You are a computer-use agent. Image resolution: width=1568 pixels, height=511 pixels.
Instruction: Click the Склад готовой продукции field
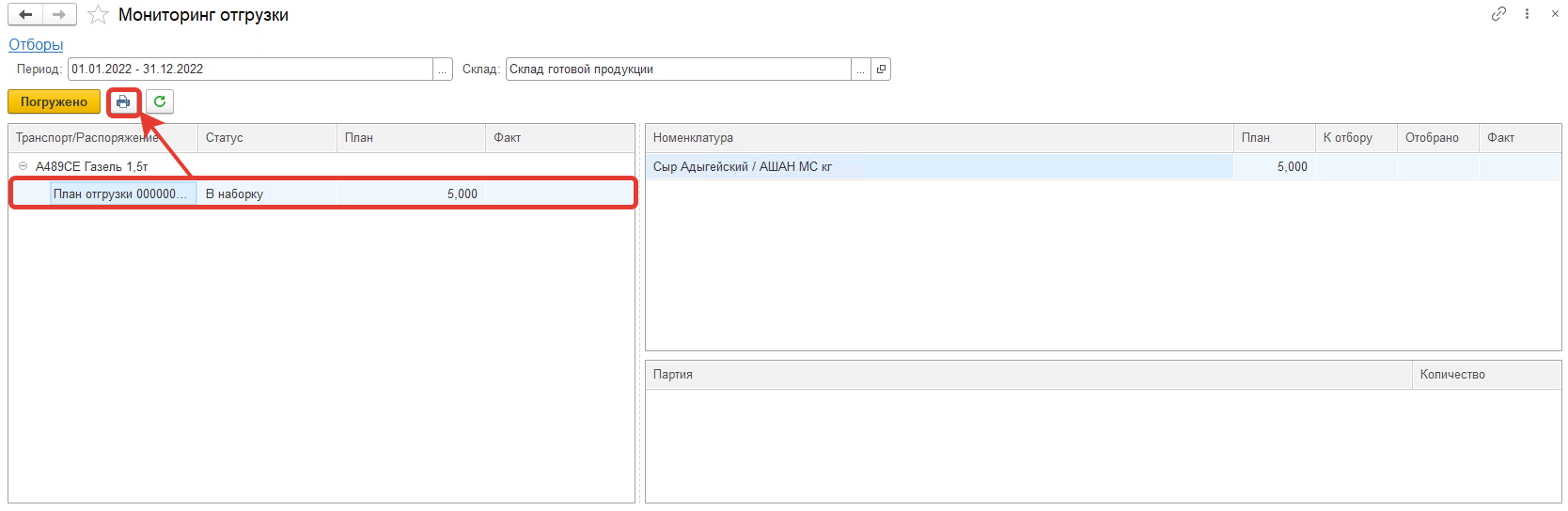[677, 70]
